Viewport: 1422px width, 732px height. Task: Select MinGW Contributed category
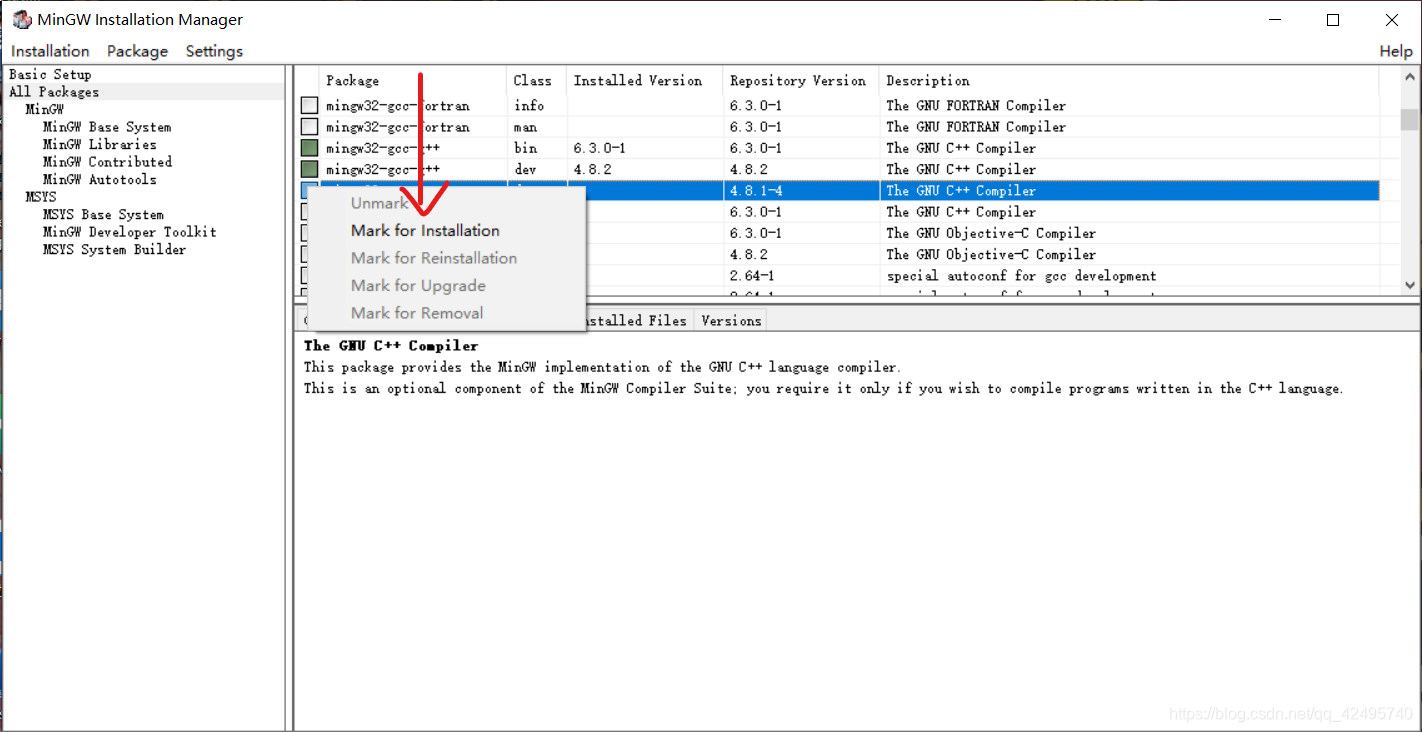click(107, 161)
